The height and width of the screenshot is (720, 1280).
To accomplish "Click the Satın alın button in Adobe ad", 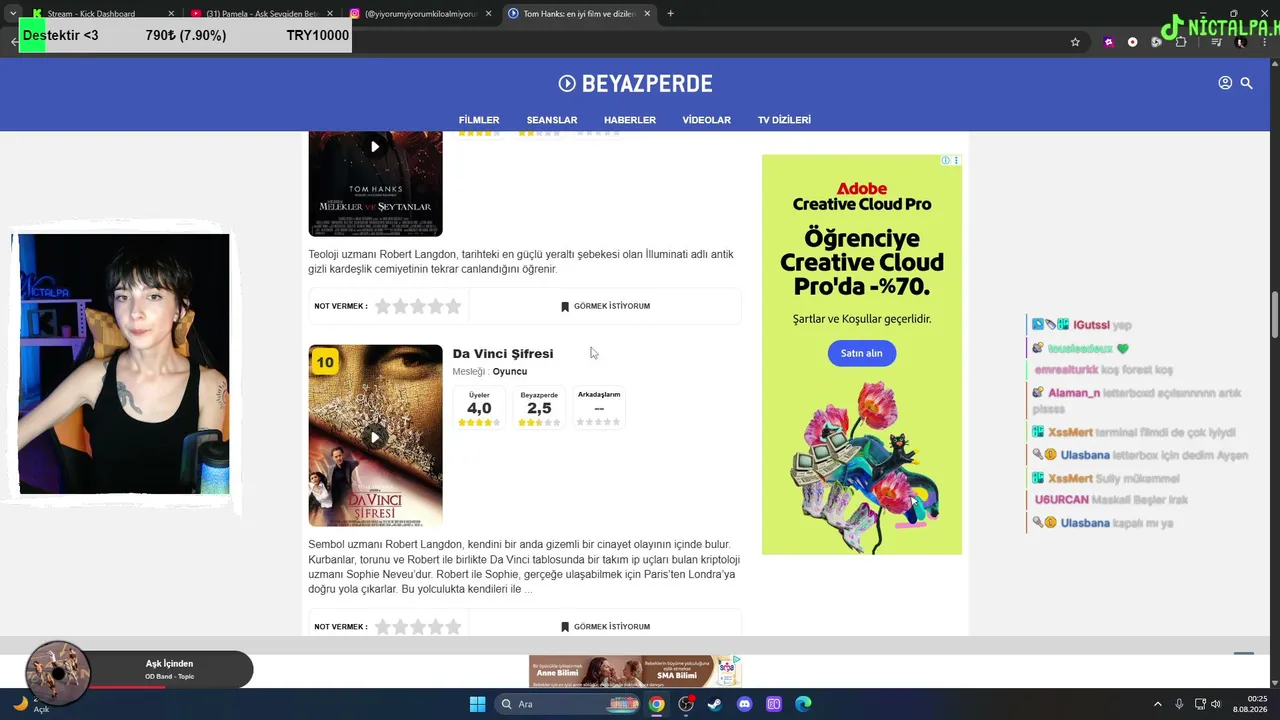I will point(861,353).
